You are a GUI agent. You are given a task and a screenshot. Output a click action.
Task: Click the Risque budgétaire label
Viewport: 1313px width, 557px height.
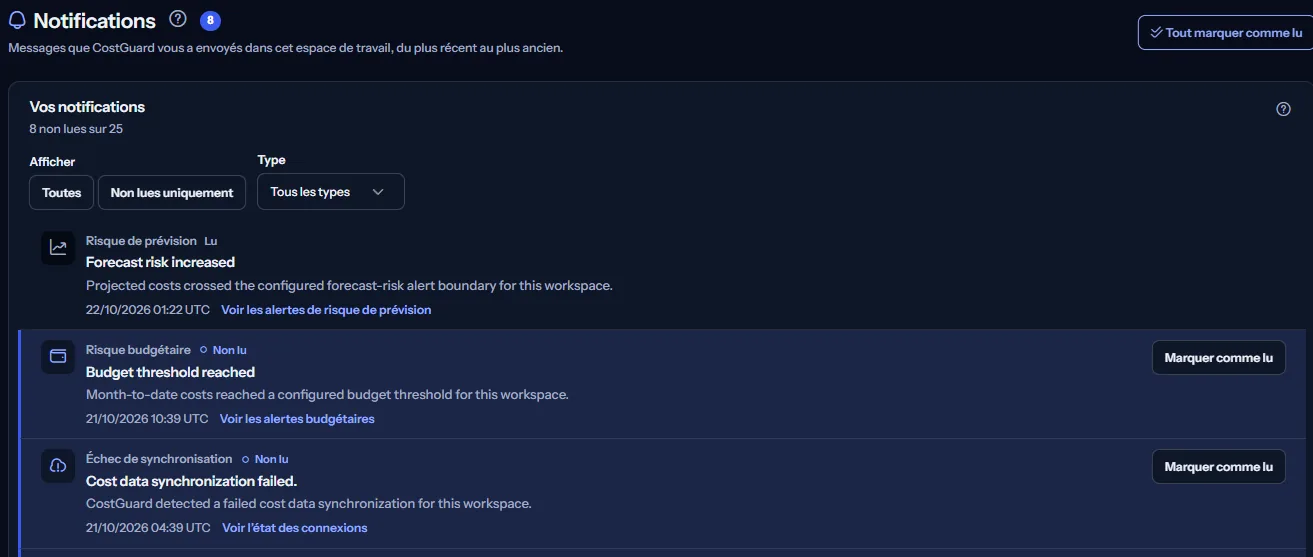pyautogui.click(x=138, y=350)
